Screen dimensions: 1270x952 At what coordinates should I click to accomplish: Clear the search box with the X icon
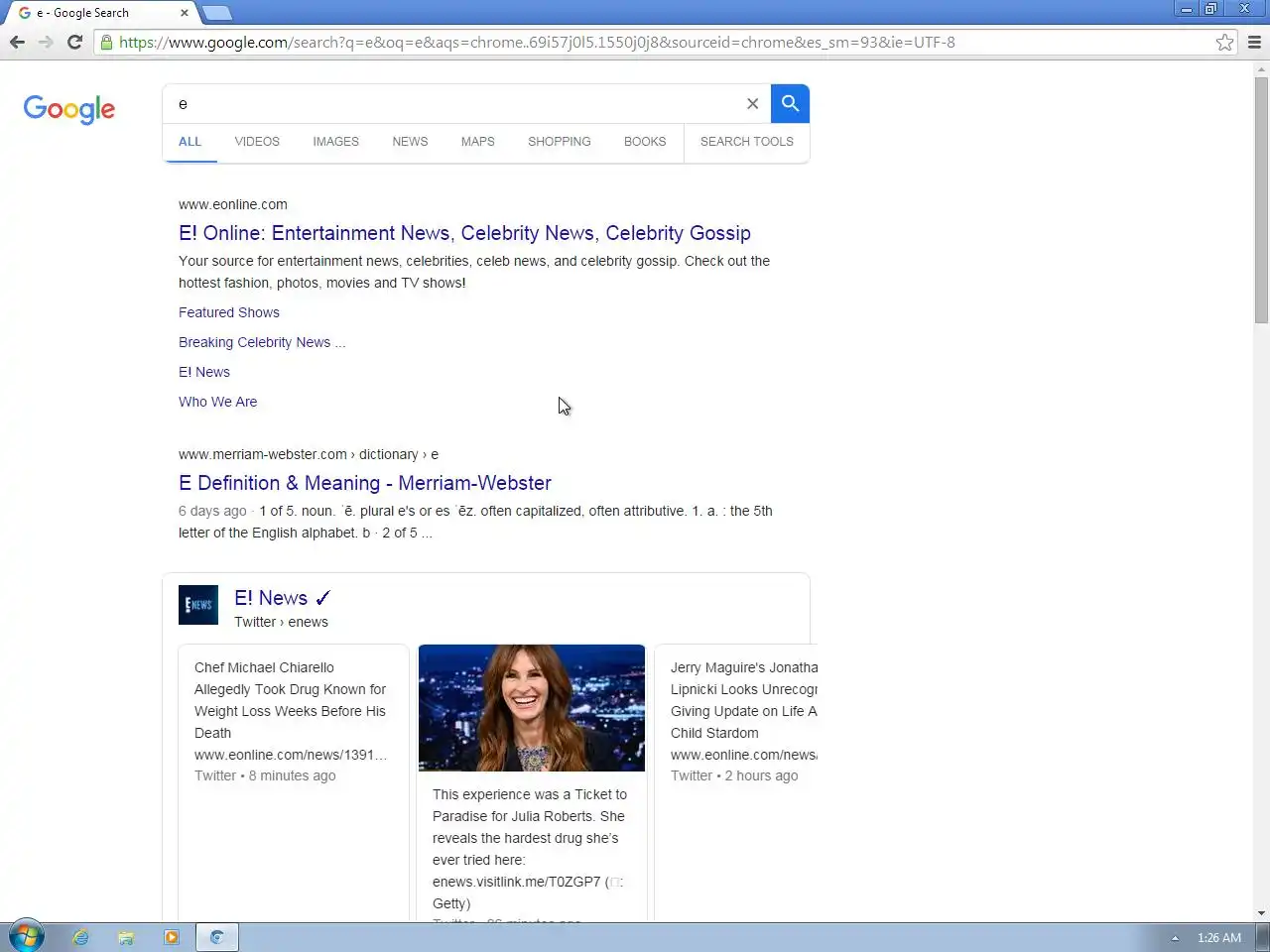(x=752, y=103)
